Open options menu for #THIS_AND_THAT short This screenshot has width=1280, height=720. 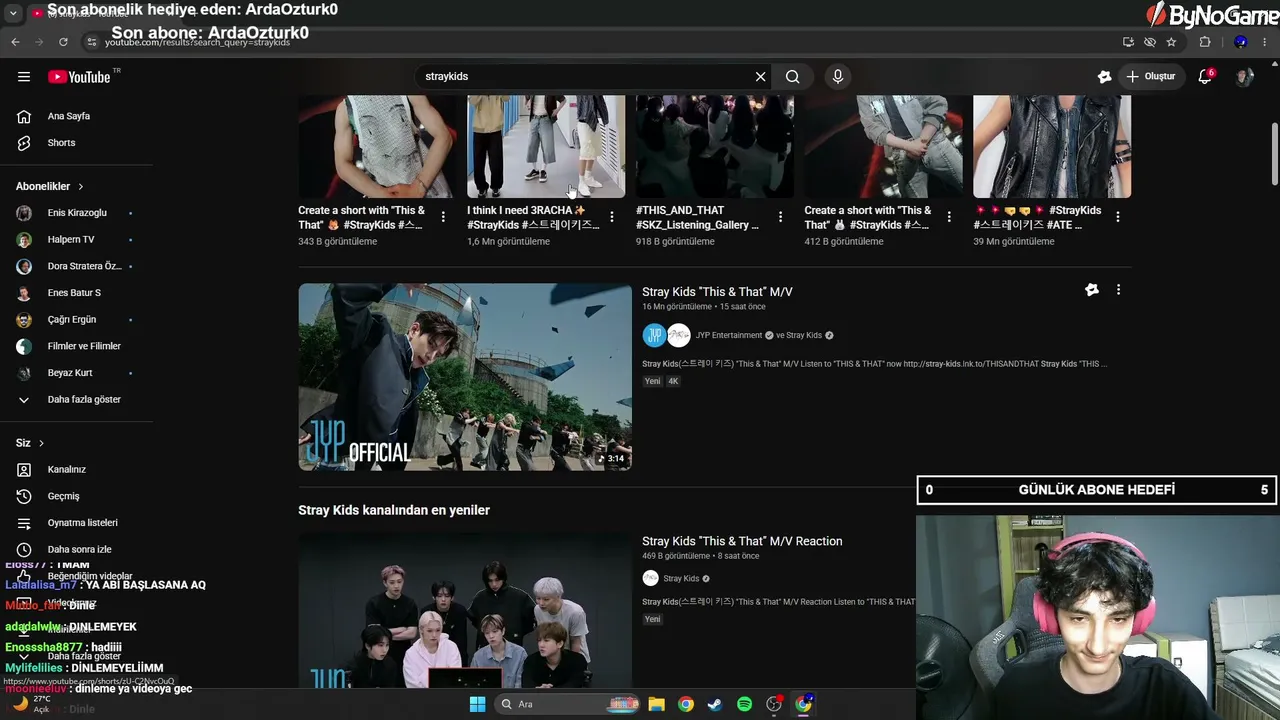pos(780,217)
